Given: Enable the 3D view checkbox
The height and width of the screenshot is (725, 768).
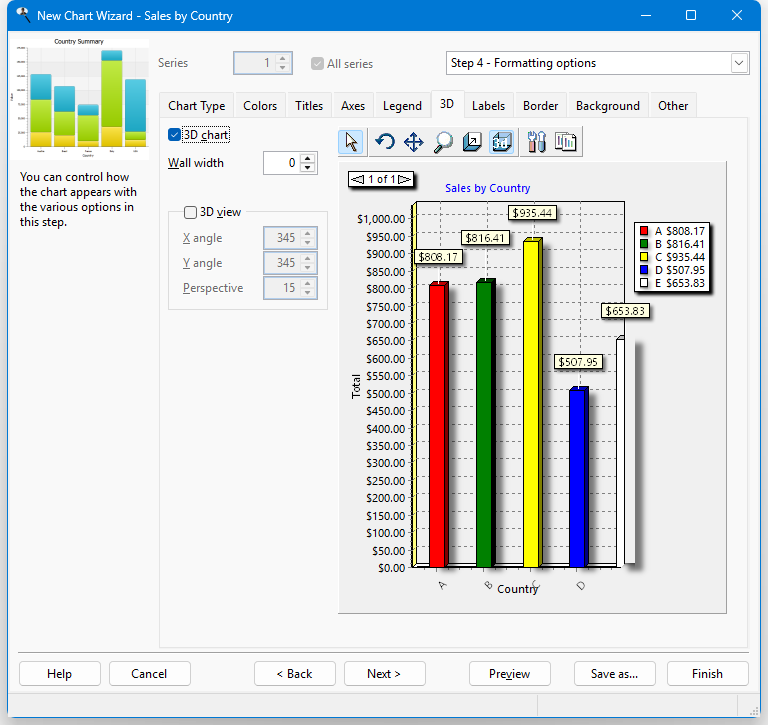Looking at the screenshot, I should (191, 212).
